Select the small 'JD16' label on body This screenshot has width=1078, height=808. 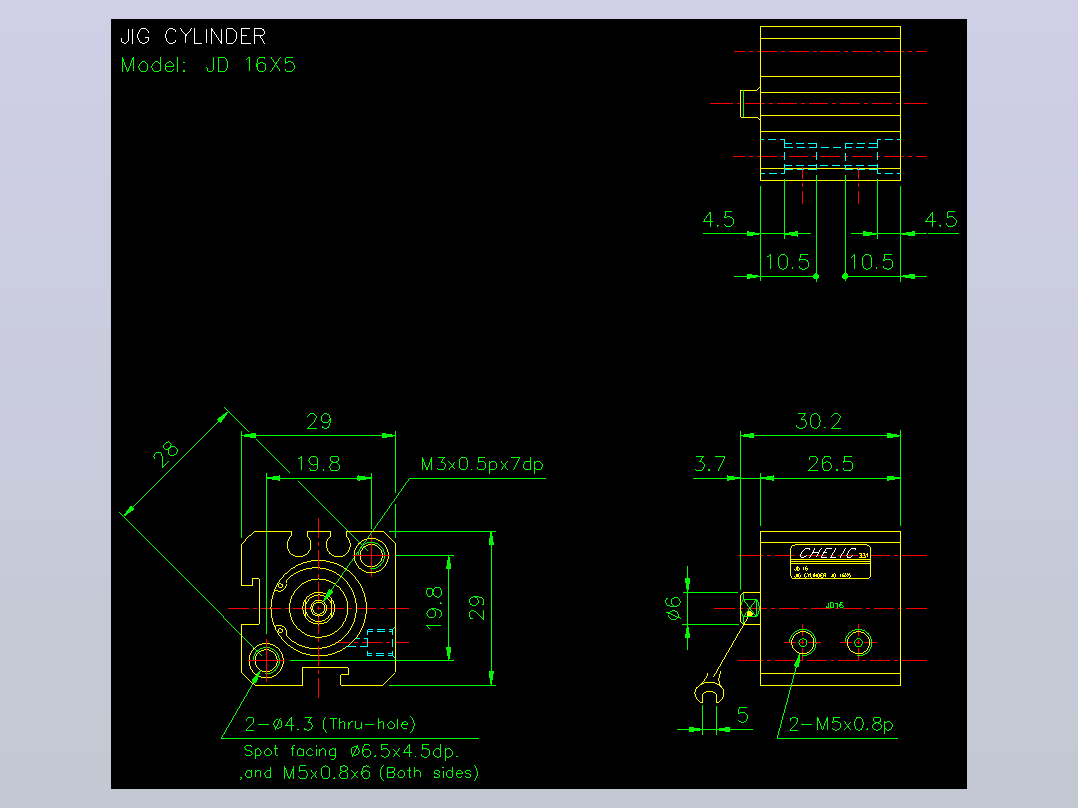[835, 606]
